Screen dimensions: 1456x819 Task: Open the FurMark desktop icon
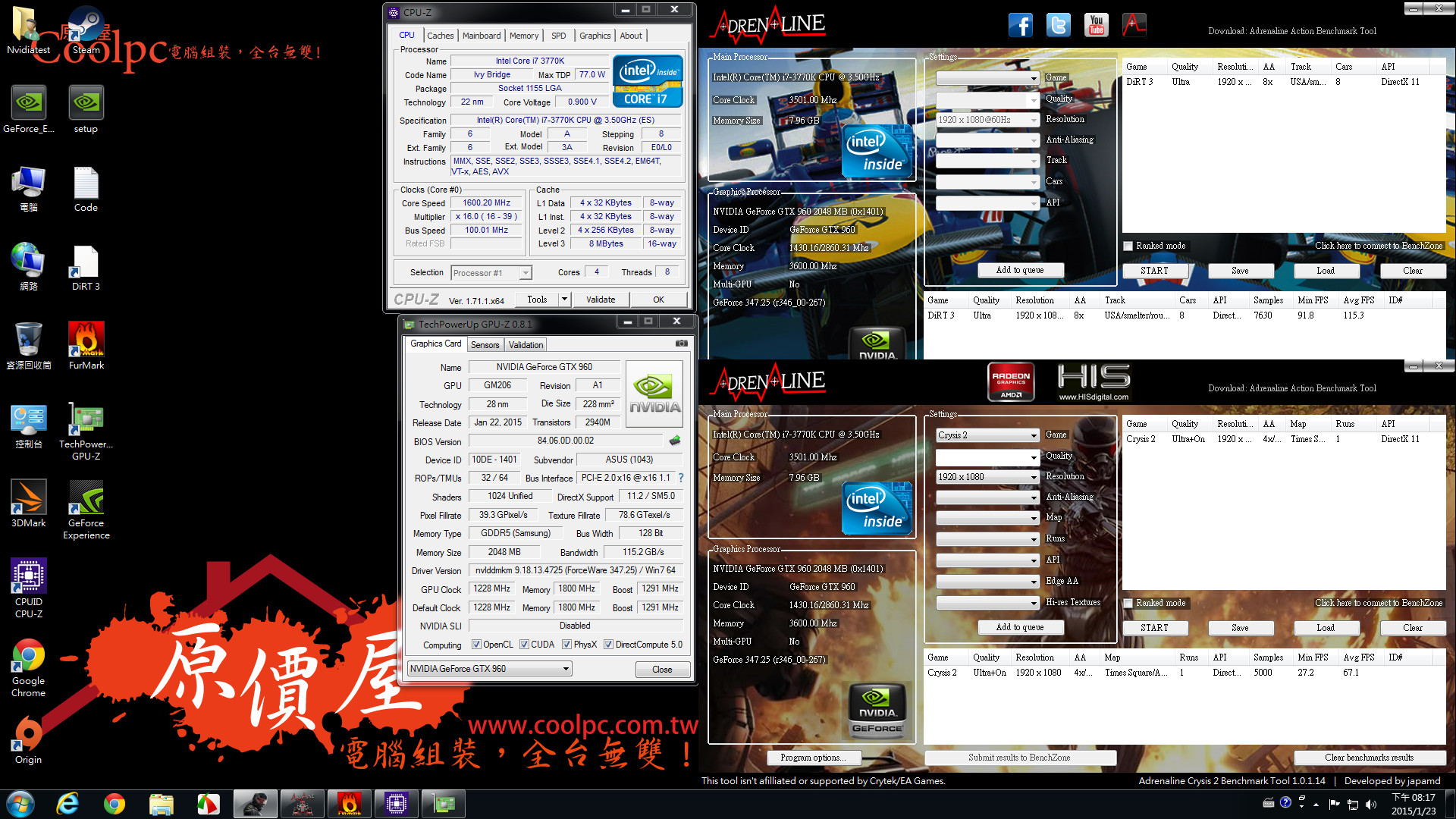[86, 346]
